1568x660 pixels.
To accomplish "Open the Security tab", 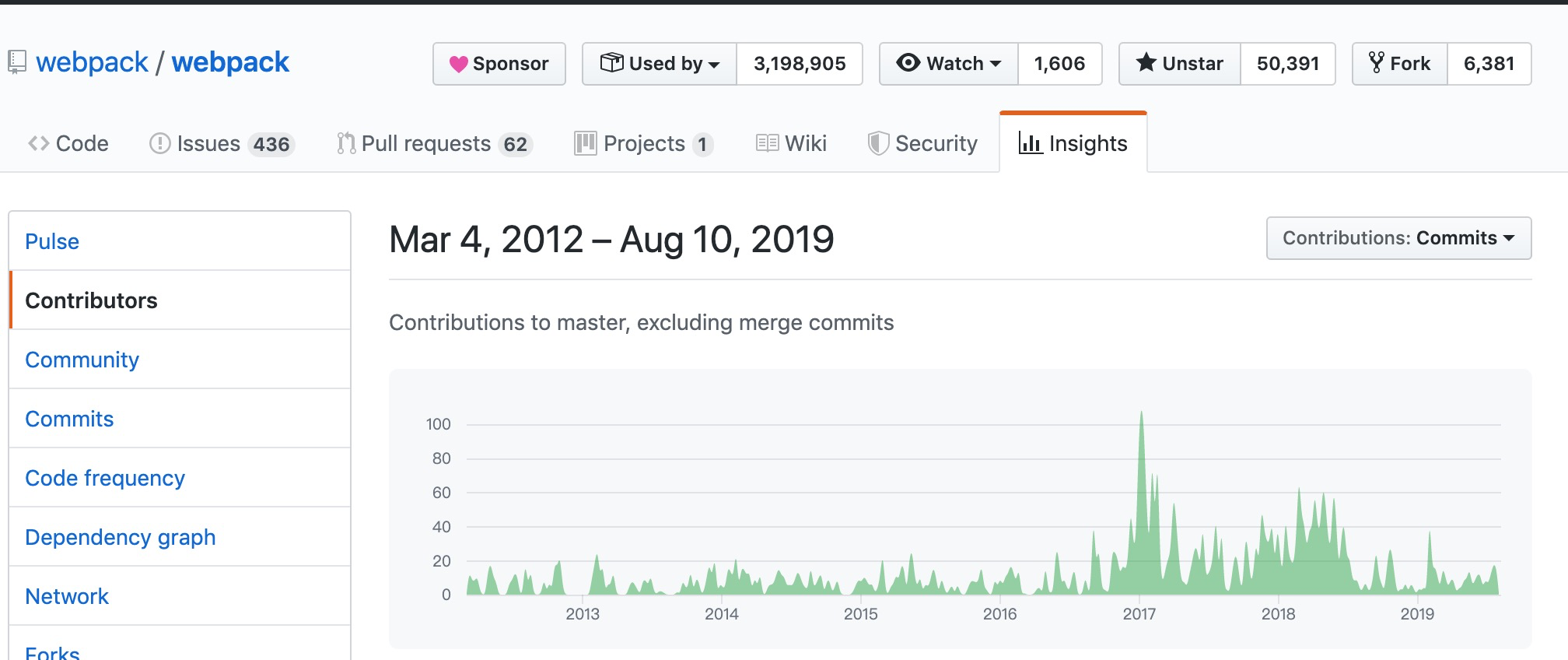I will 922,143.
